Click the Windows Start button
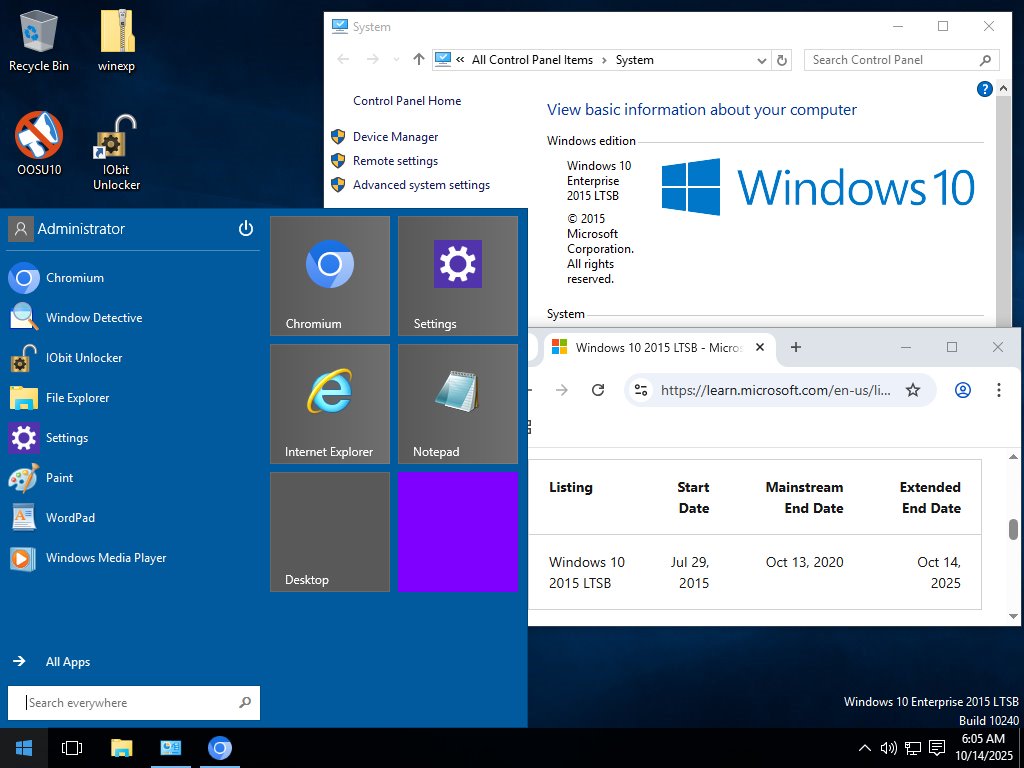Viewport: 1024px width, 768px height. [x=24, y=748]
